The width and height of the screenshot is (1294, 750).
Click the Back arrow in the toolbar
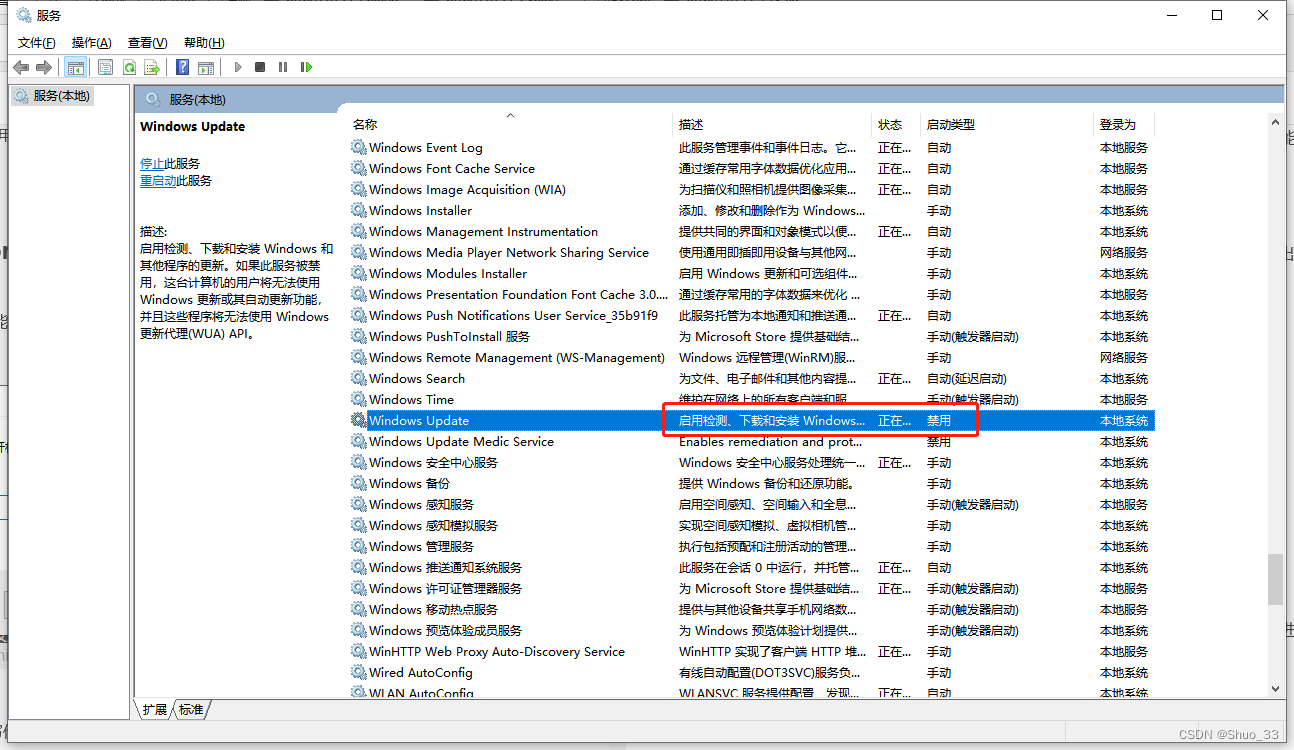[x=21, y=67]
